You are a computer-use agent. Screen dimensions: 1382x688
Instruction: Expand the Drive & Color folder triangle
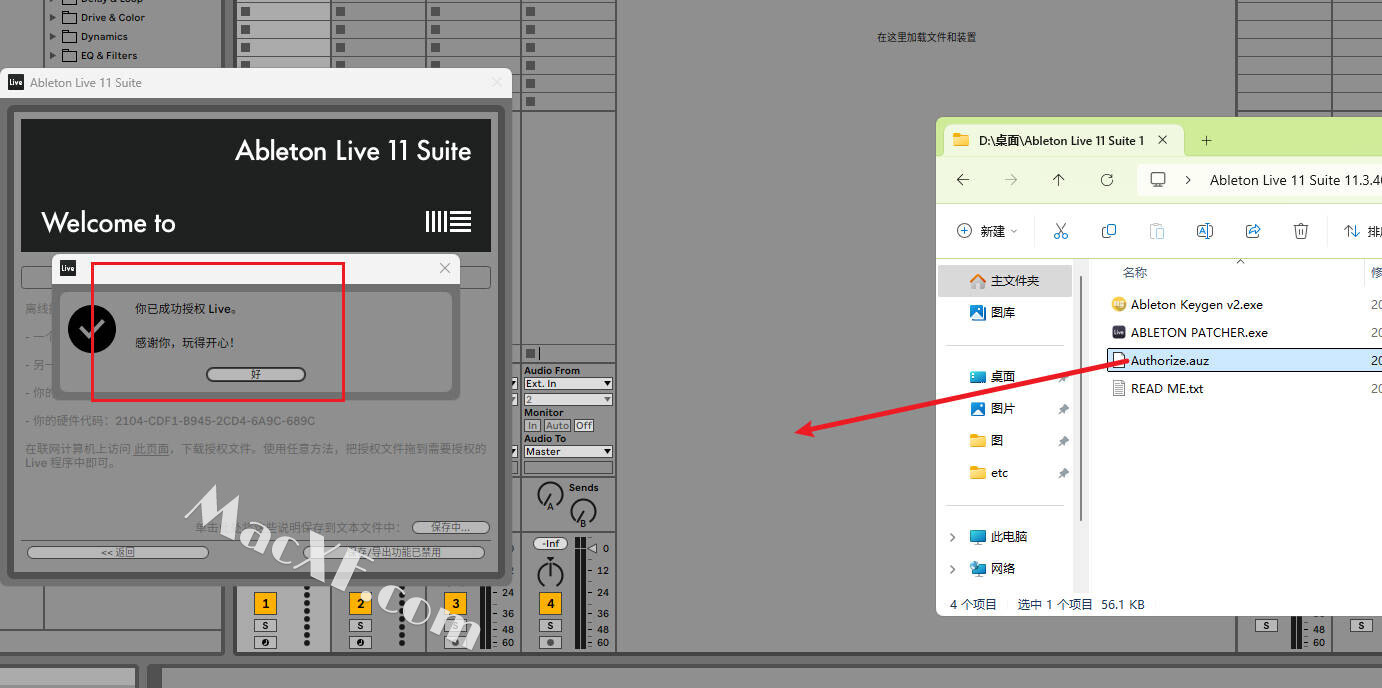(53, 17)
